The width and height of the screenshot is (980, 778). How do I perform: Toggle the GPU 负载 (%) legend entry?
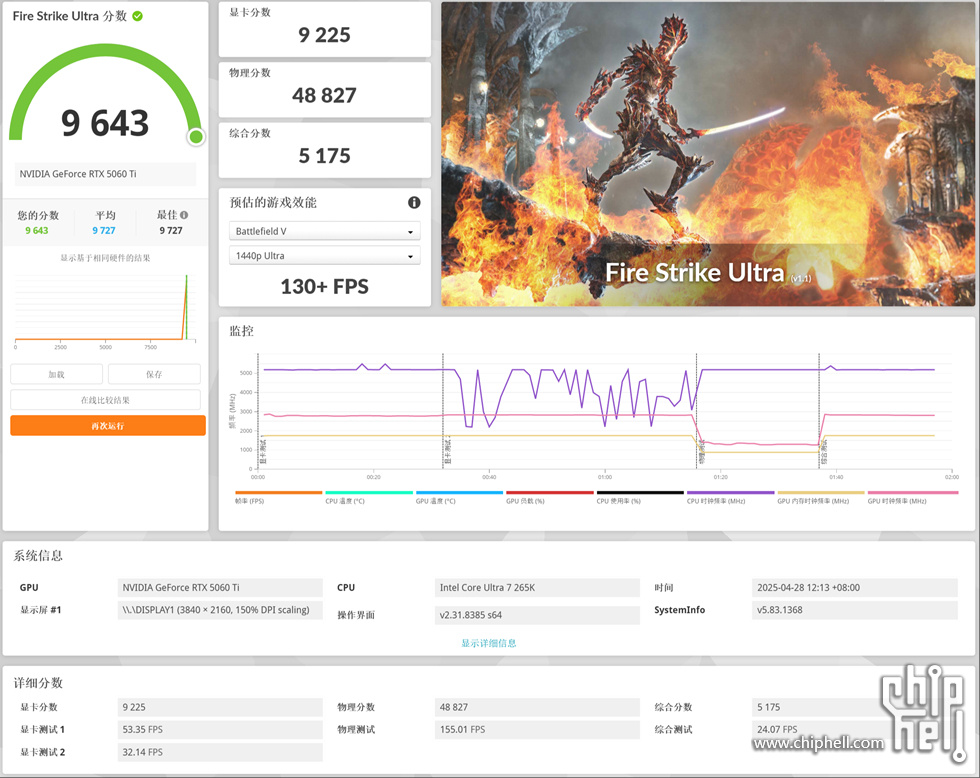pos(549,497)
